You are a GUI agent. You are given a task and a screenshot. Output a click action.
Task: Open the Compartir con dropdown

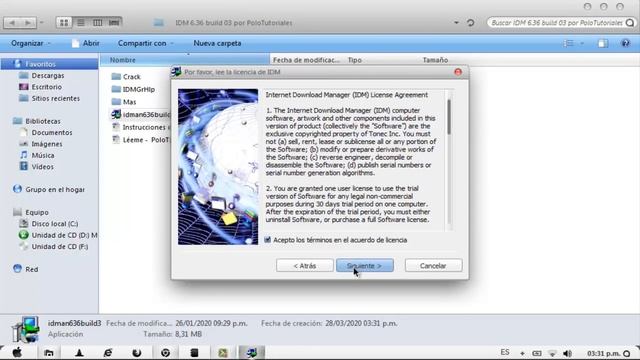click(145, 43)
